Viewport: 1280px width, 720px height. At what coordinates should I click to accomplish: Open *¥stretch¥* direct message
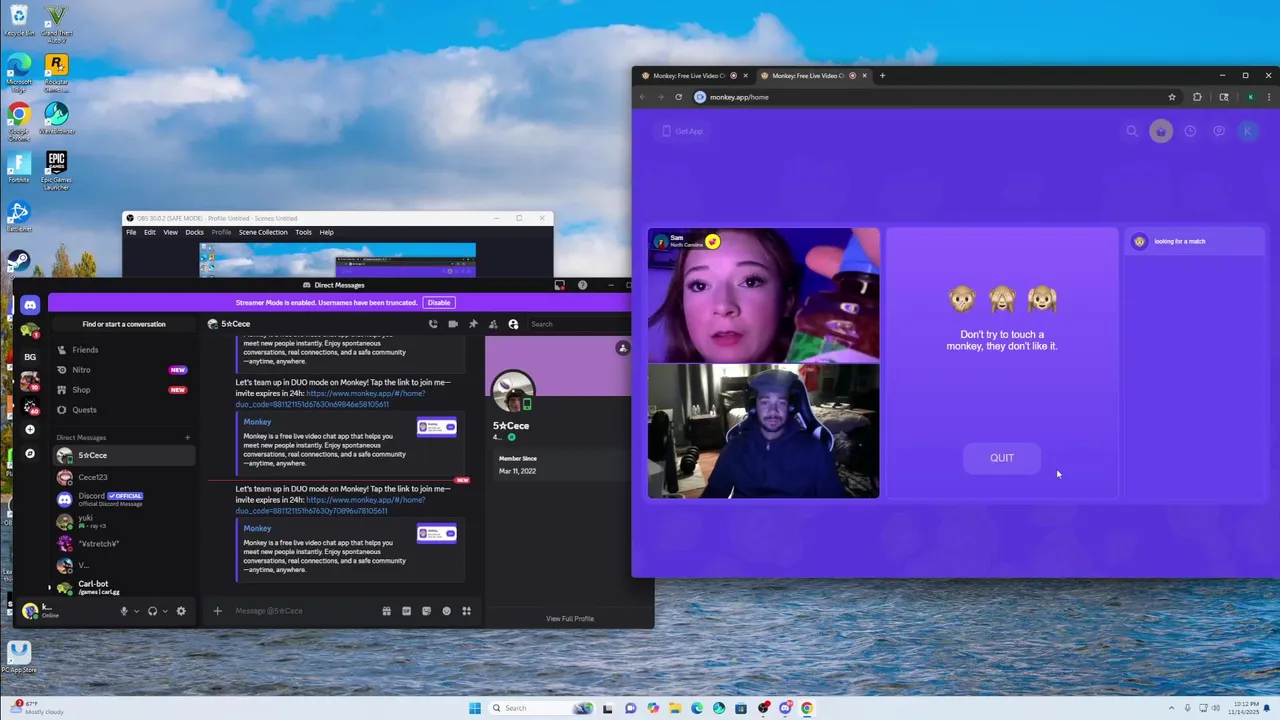point(122,544)
